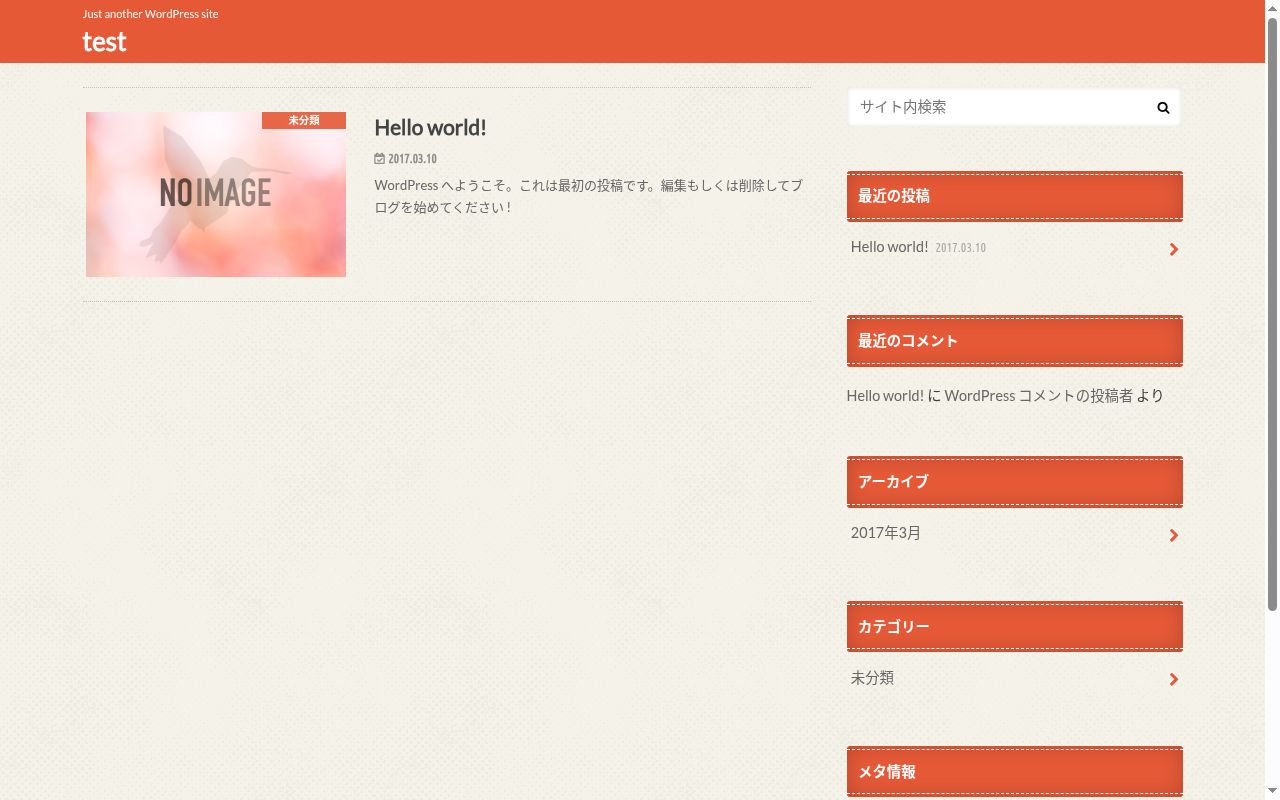Click the WordPress へようこそ excerpt text

[x=588, y=196]
